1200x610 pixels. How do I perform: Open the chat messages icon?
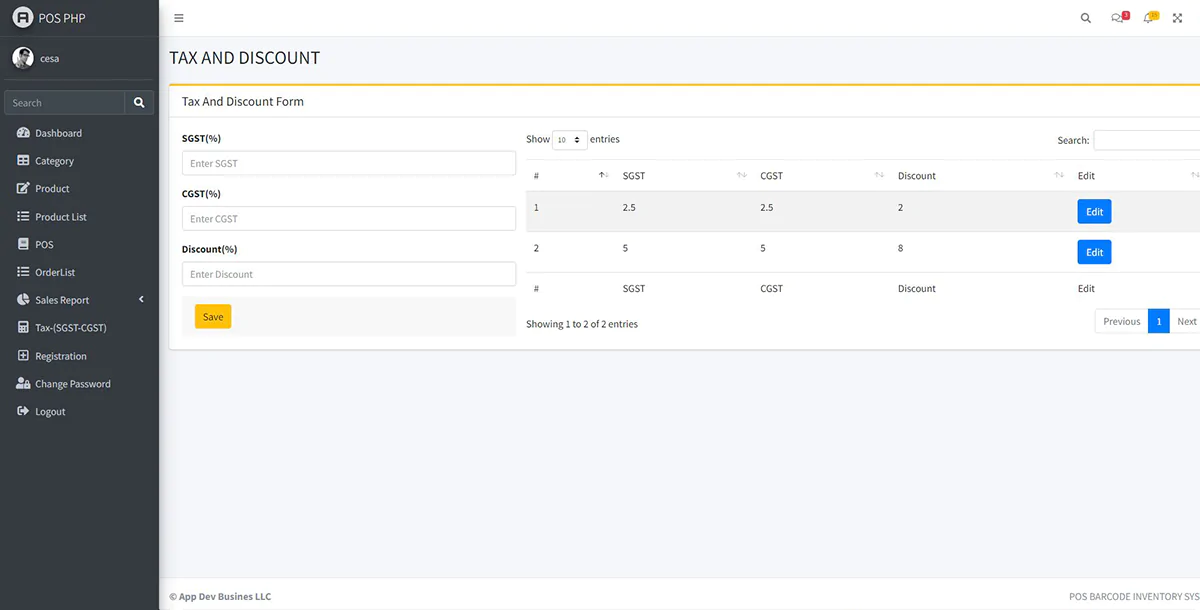pos(1117,18)
